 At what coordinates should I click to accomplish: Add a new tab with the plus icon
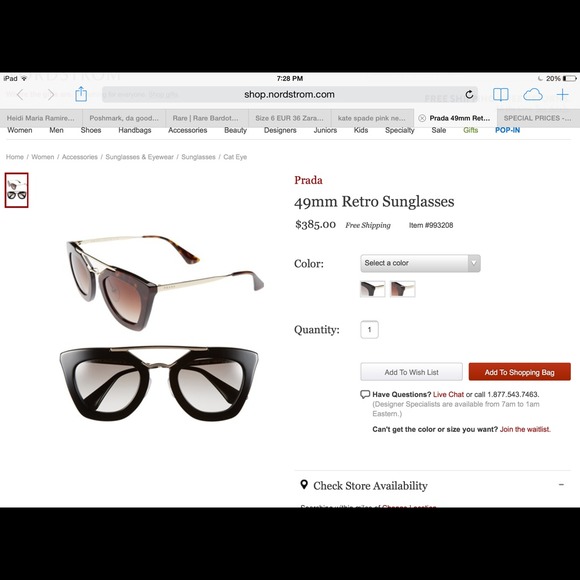click(562, 95)
